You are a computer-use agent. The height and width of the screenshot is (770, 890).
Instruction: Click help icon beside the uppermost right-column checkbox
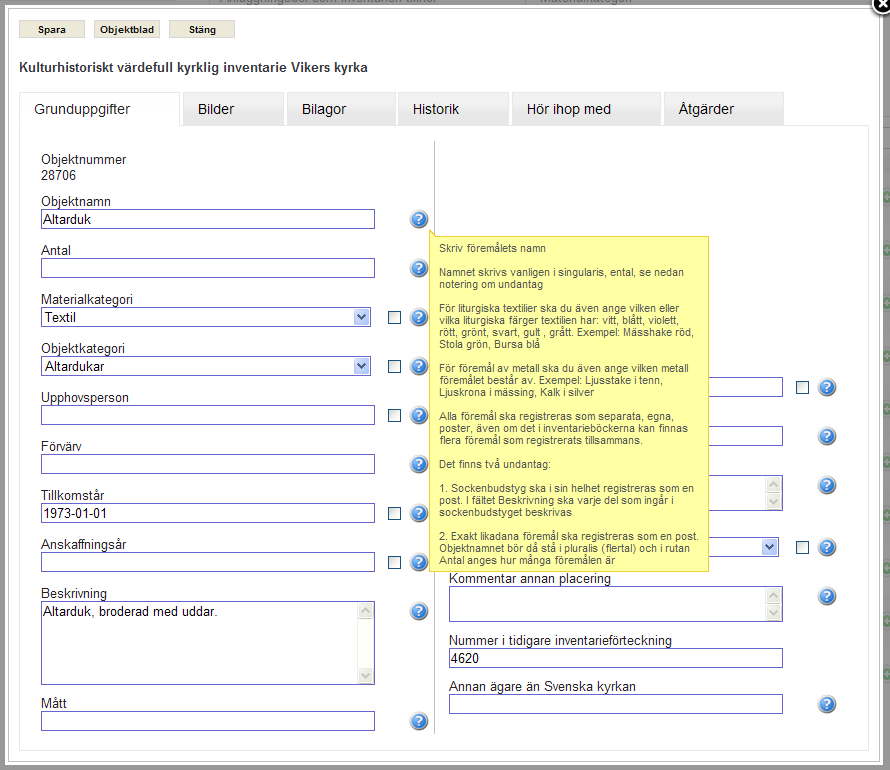827,387
